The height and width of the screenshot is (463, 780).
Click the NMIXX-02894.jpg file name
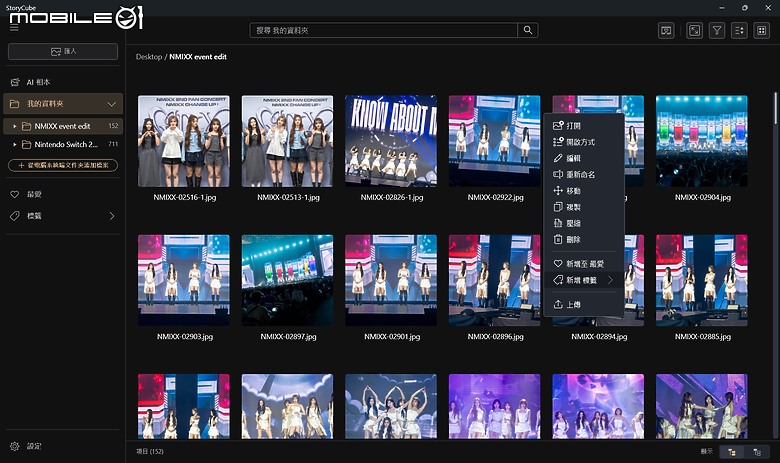click(x=599, y=337)
